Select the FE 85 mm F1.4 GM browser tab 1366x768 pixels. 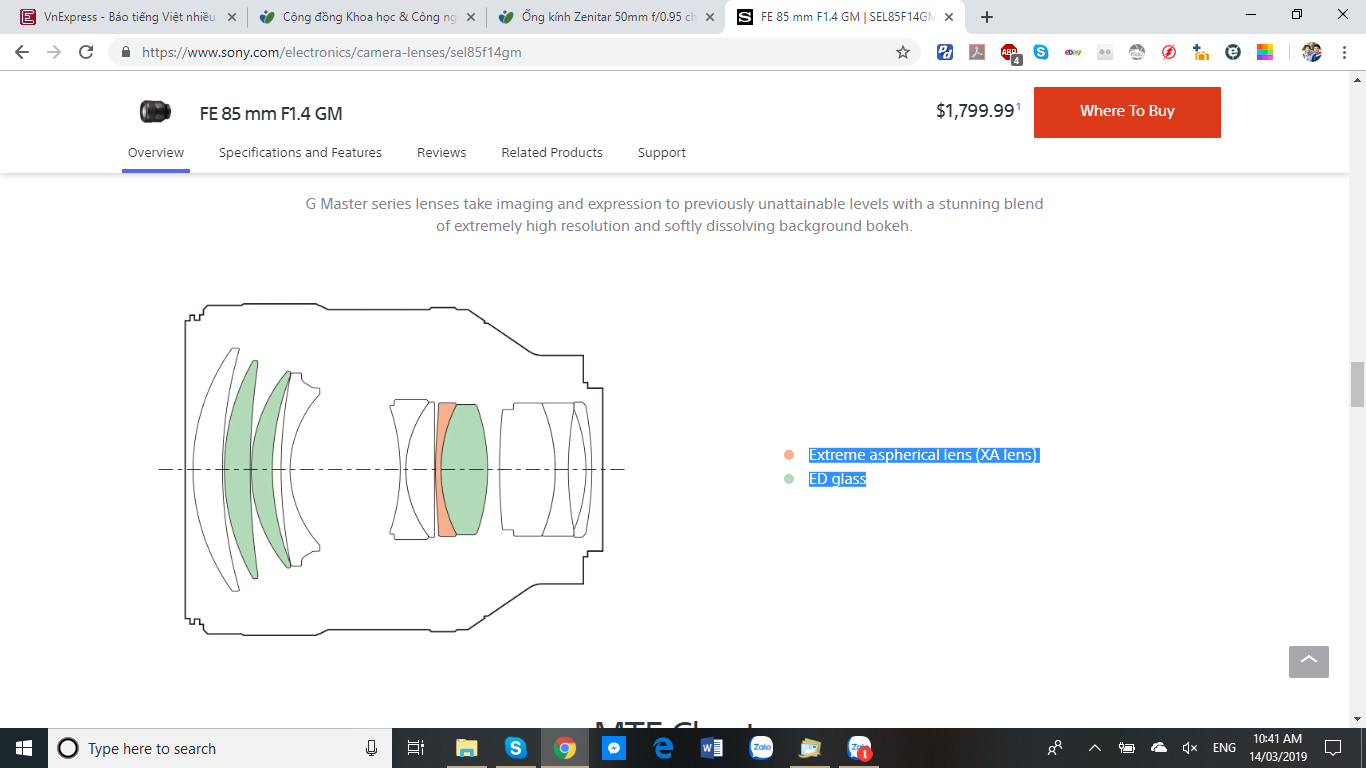pyautogui.click(x=846, y=17)
